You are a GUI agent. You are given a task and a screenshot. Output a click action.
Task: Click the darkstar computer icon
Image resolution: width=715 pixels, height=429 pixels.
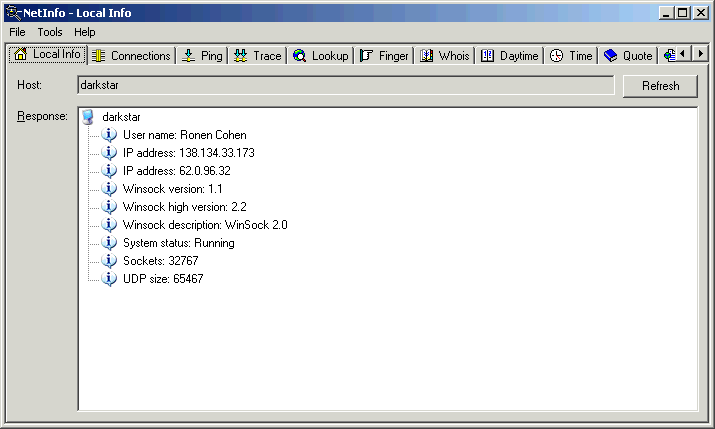[88, 117]
